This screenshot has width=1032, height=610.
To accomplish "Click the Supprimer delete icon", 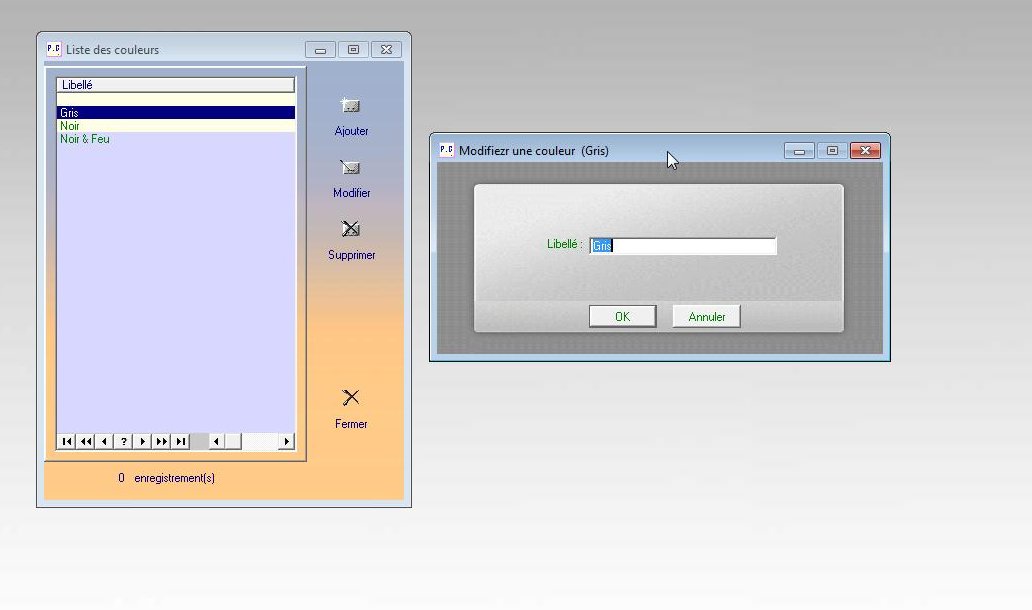I will click(x=351, y=230).
